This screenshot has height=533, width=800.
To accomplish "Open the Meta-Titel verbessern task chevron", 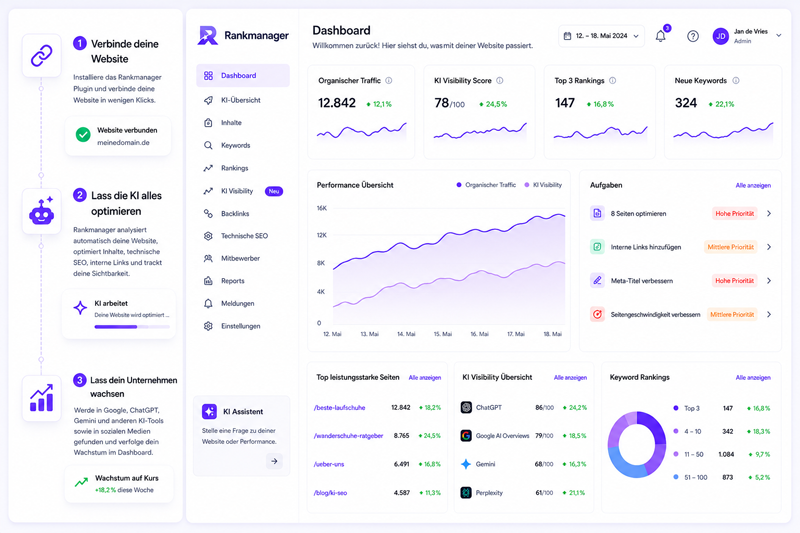I will coord(769,281).
